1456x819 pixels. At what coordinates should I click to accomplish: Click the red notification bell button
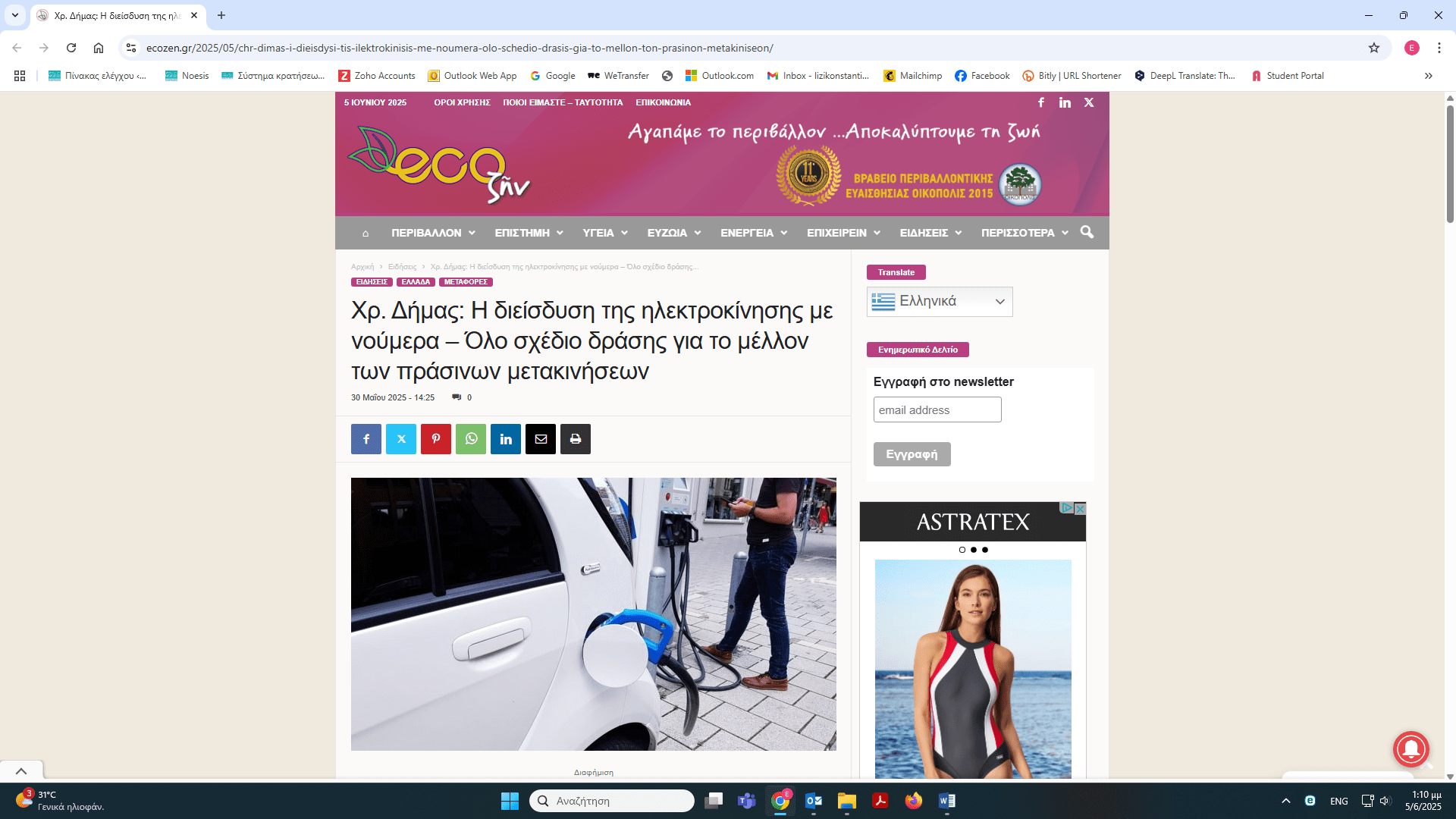click(x=1410, y=749)
